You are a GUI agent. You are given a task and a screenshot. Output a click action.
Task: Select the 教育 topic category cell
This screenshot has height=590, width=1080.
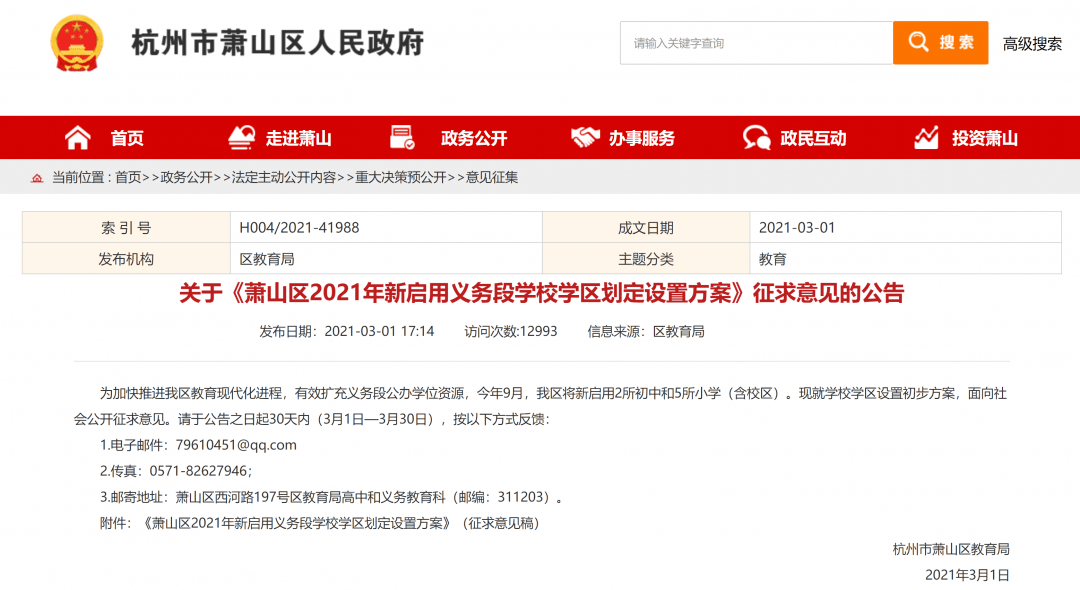905,258
